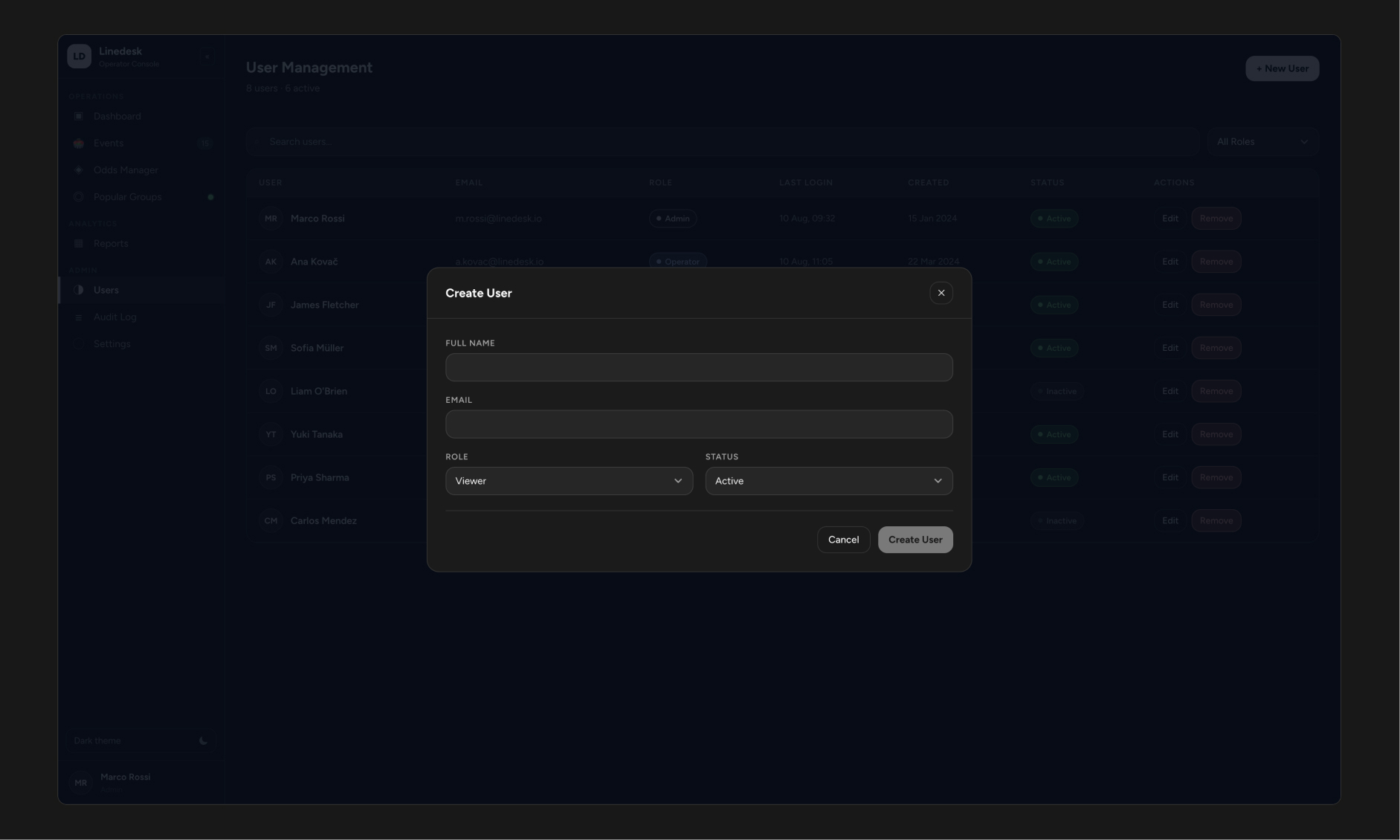The width and height of the screenshot is (1400, 840).
Task: Click the MR avatar in Marco Rossi row
Action: click(271, 219)
